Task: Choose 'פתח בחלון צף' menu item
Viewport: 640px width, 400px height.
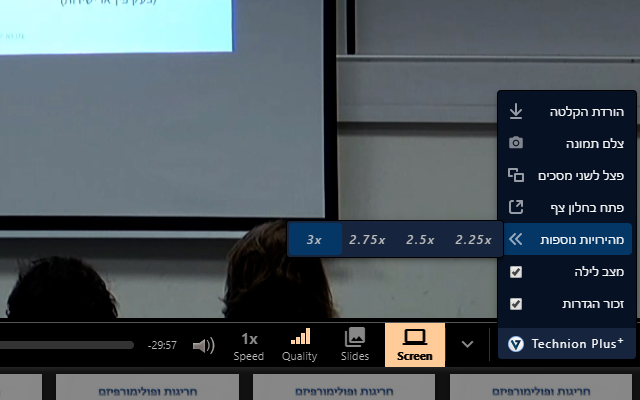Action: (567, 207)
